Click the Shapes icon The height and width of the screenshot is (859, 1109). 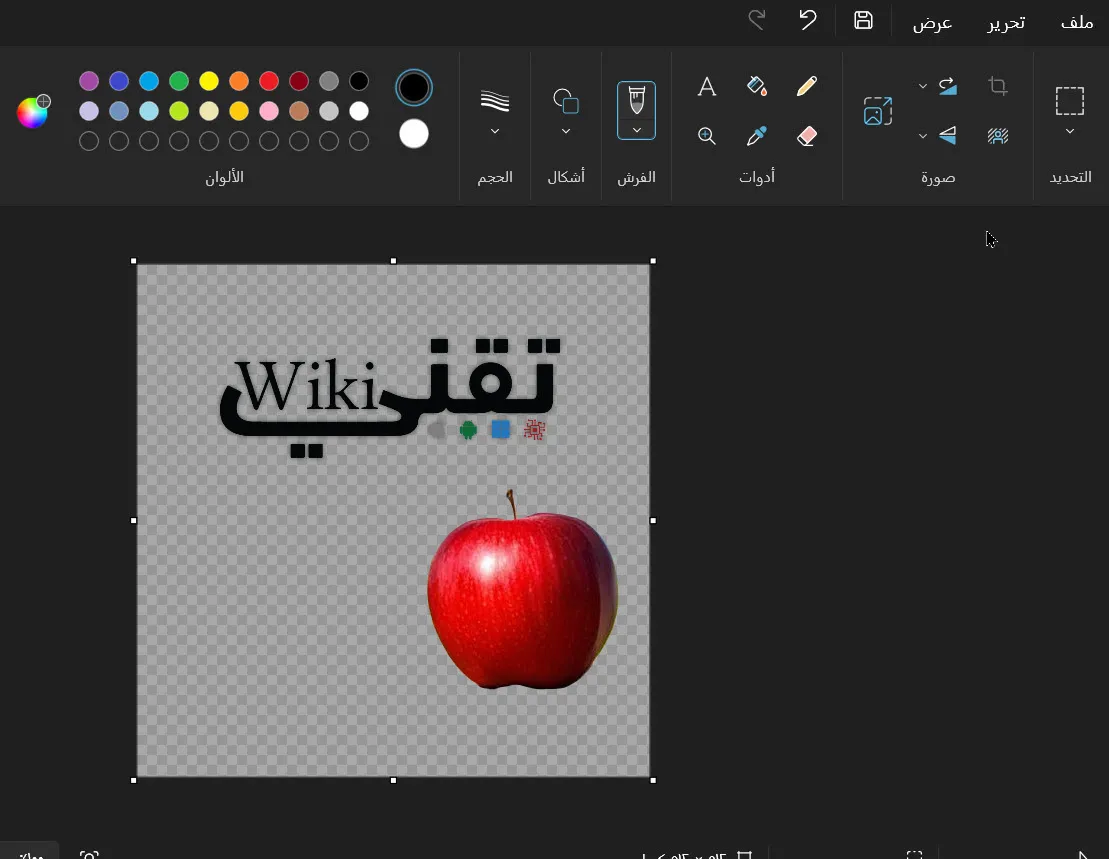click(x=566, y=101)
